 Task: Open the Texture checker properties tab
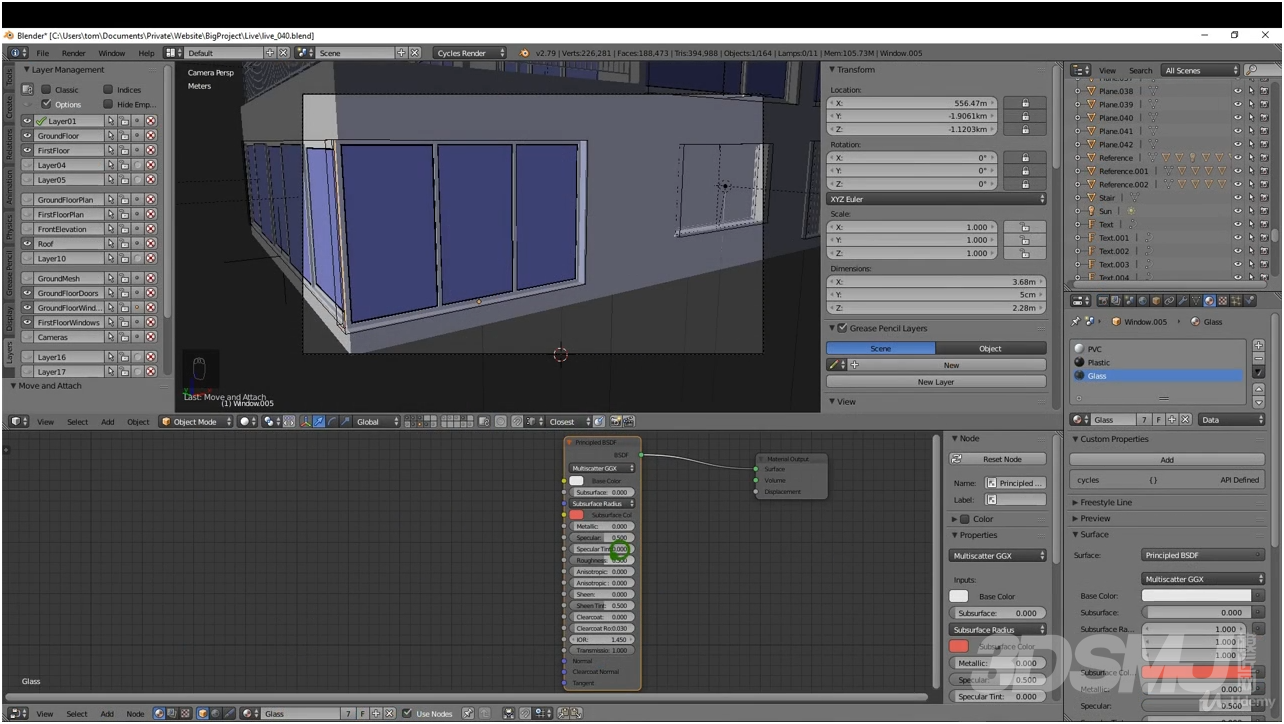click(1223, 300)
